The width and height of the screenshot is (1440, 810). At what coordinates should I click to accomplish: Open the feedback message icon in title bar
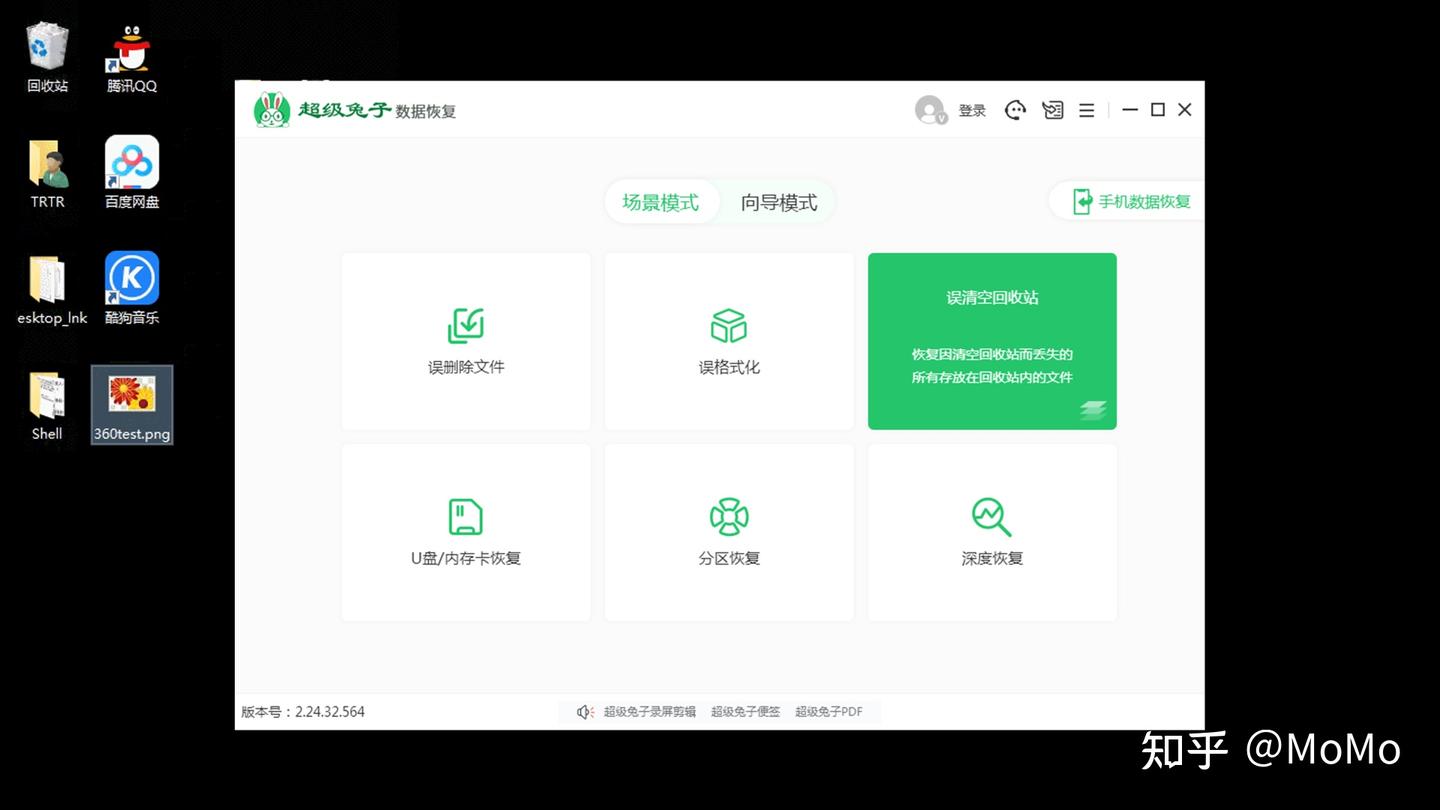point(1052,110)
